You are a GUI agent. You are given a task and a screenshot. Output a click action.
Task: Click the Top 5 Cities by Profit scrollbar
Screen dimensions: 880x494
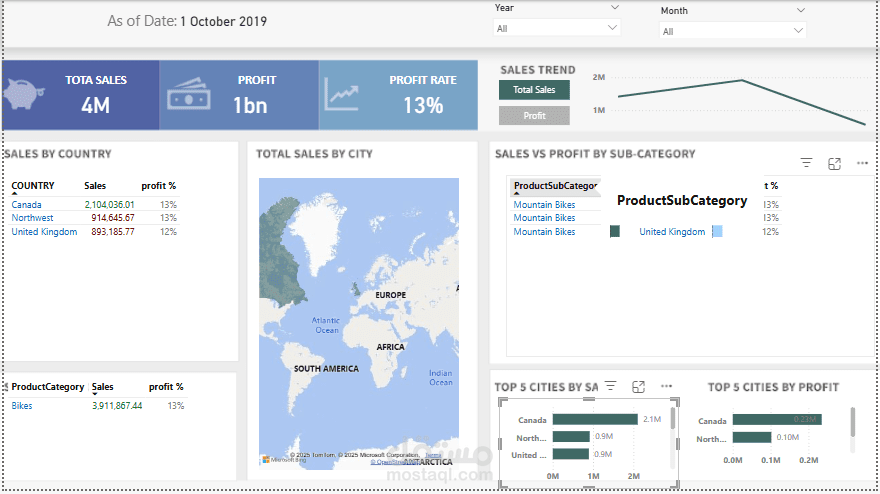pos(853,422)
